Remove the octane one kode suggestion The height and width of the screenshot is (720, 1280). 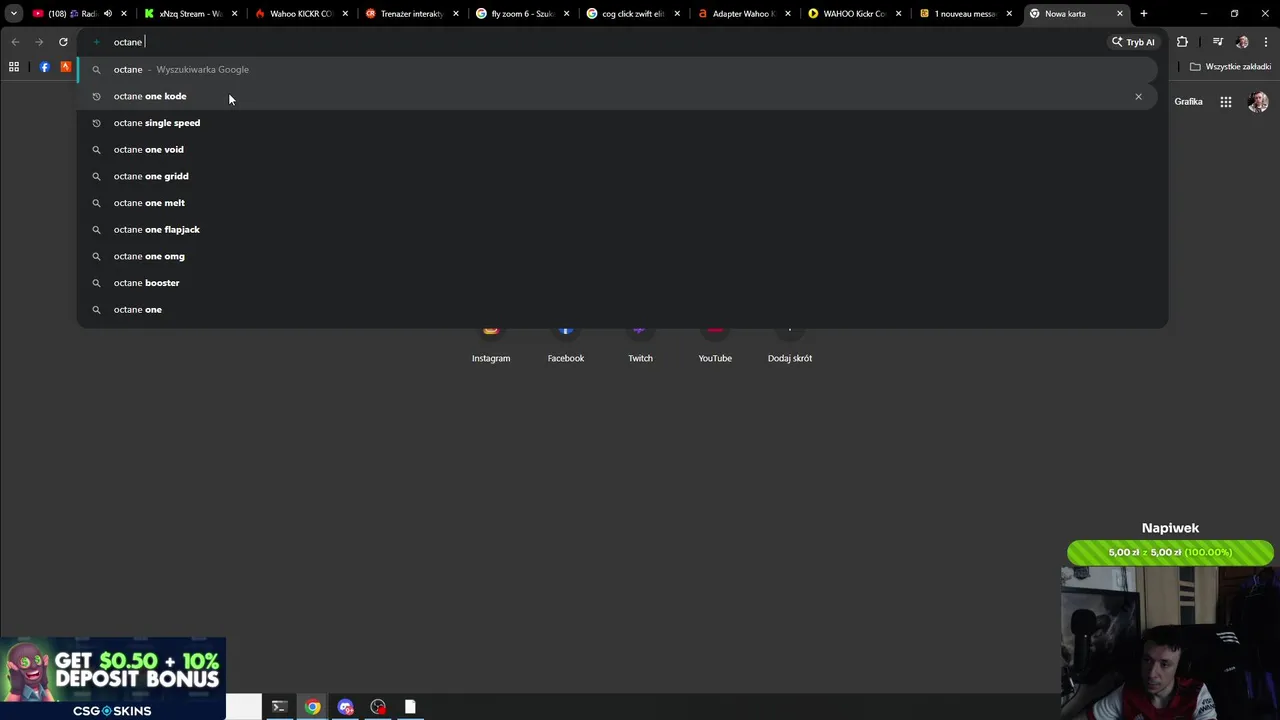(1138, 96)
